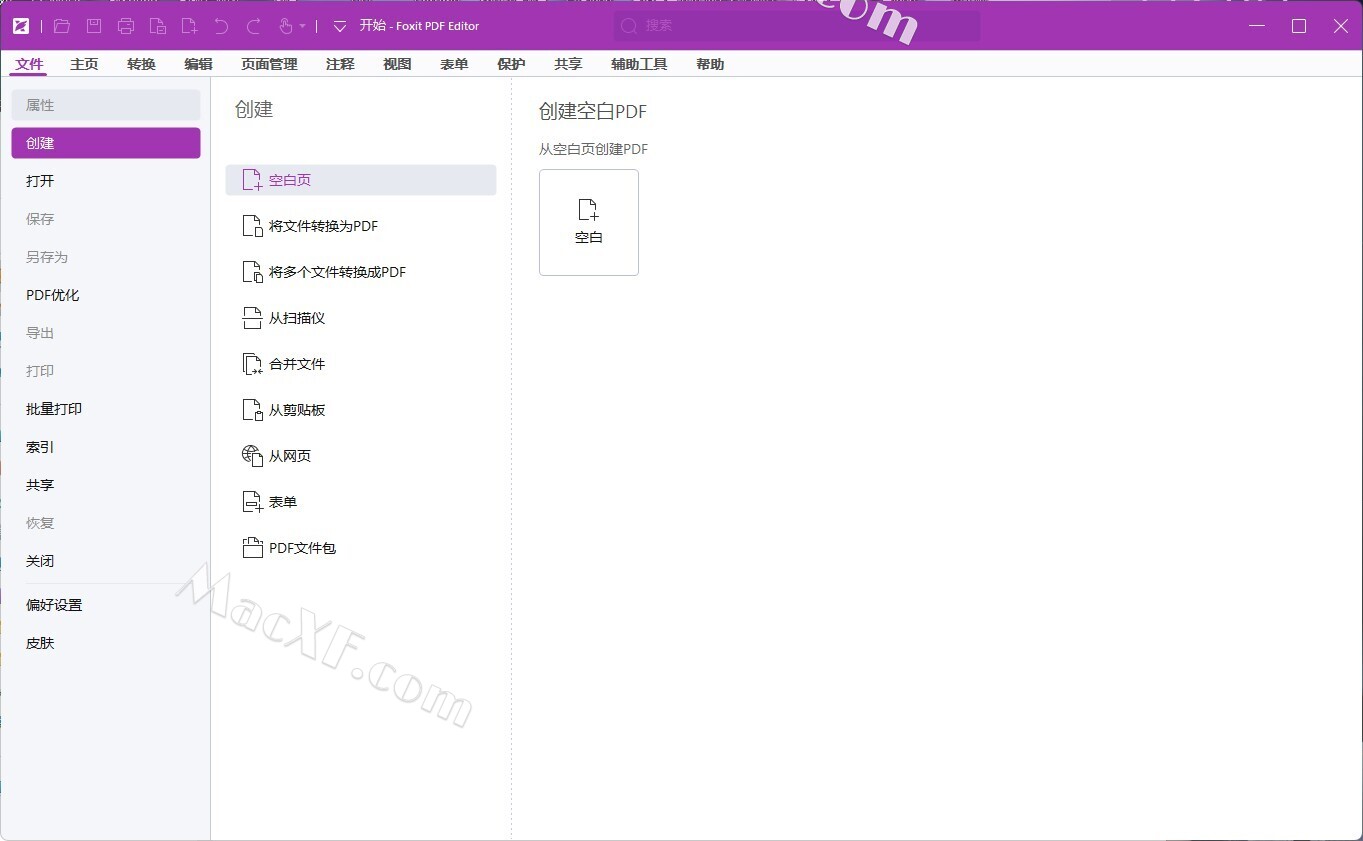Viewport: 1363px width, 841px height.
Task: Click the 从剪贴板 icon
Action: pos(252,410)
